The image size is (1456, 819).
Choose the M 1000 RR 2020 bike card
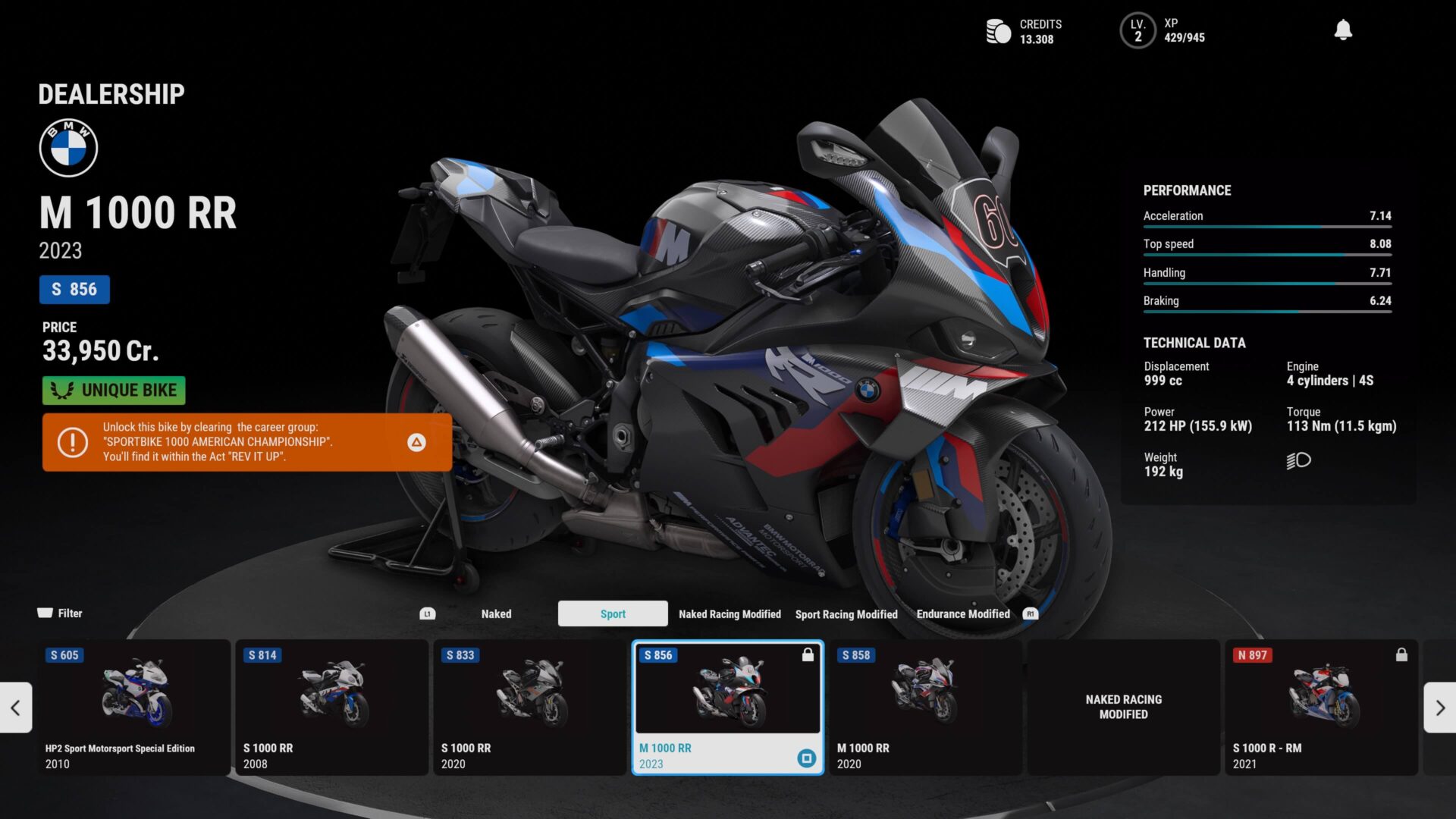pyautogui.click(x=925, y=707)
